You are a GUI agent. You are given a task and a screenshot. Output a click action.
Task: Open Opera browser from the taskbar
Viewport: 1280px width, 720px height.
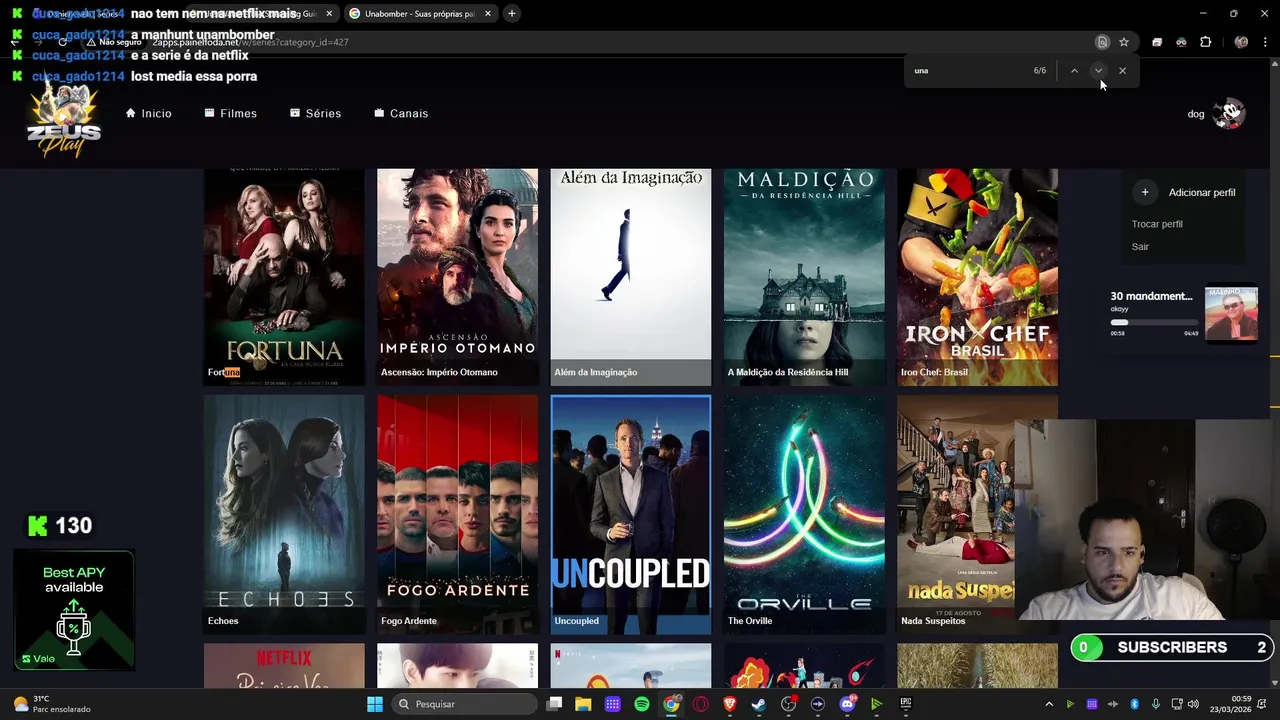pos(701,704)
